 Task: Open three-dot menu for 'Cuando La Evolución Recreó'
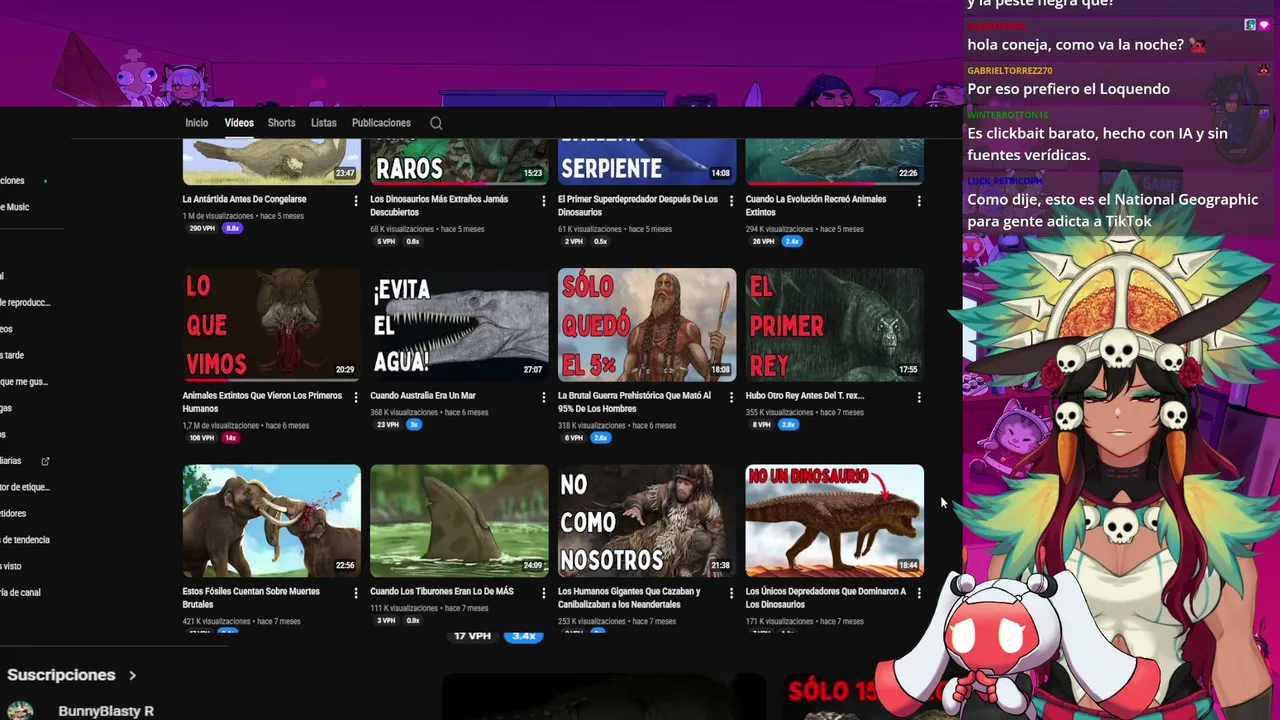(919, 201)
